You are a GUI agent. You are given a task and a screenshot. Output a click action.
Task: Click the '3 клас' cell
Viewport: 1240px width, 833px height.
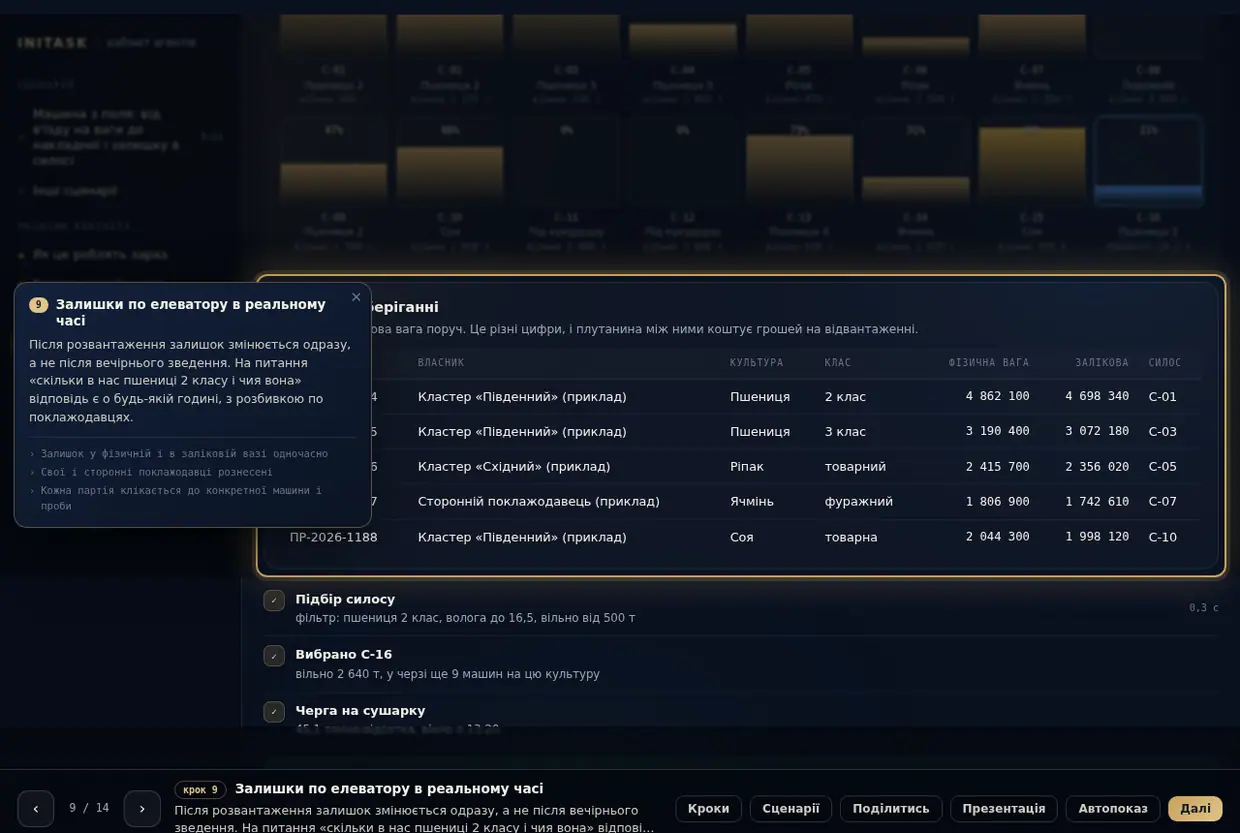(845, 432)
